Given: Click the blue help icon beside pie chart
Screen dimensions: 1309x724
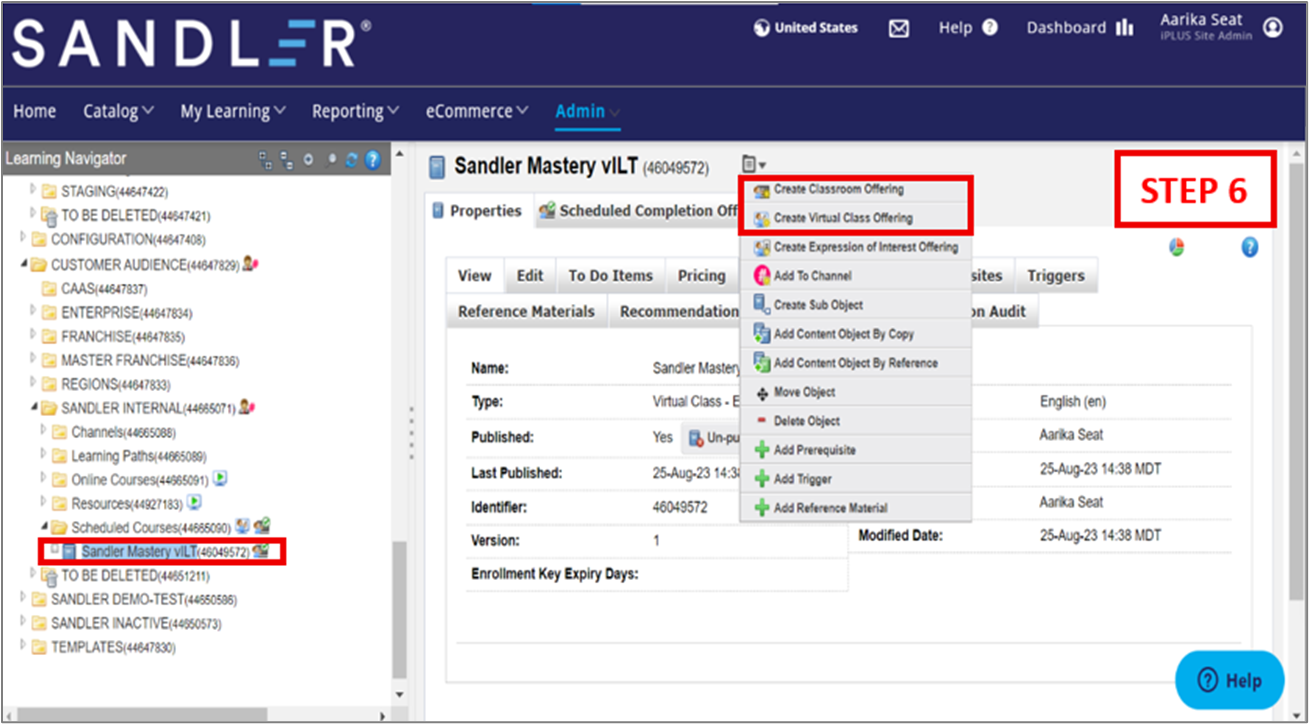Looking at the screenshot, I should 1249,248.
